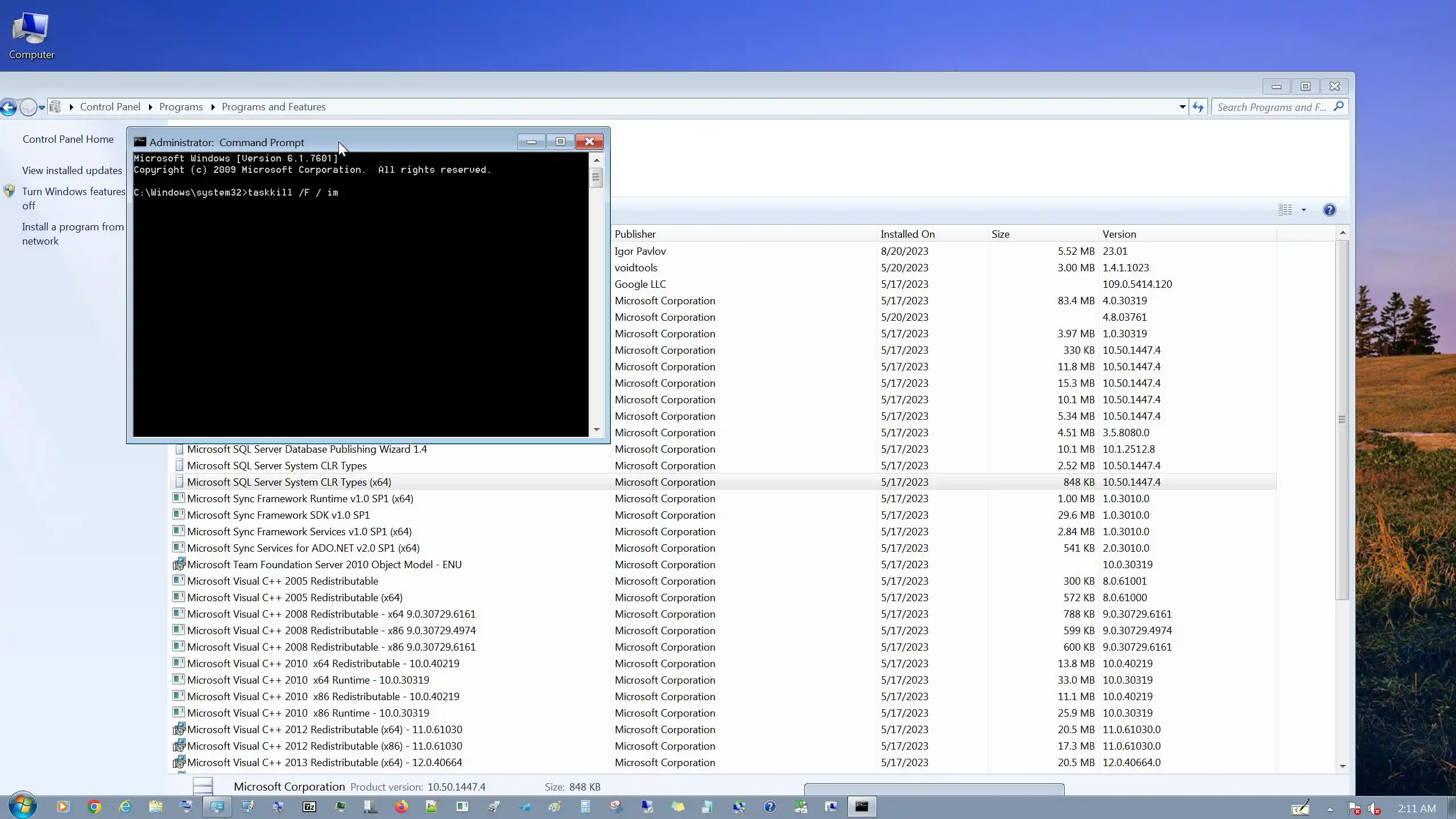
Task: Open Google Chrome from the taskbar
Action: coord(94,806)
